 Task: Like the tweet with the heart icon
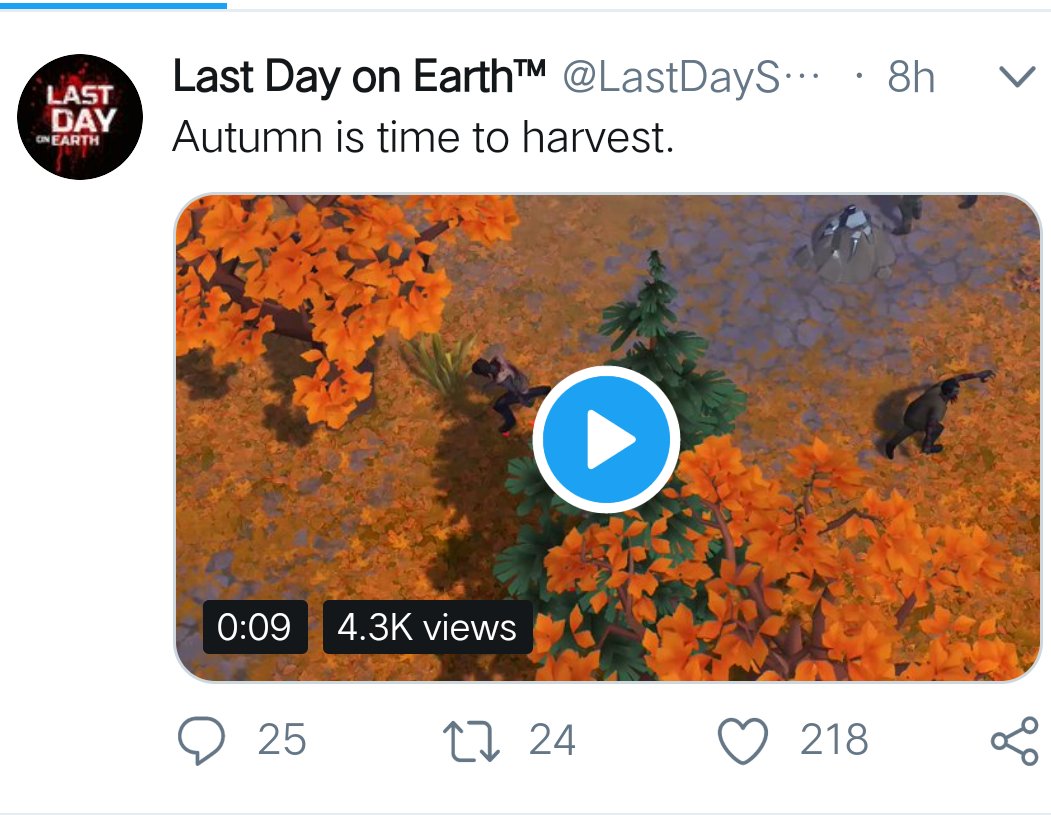click(744, 741)
